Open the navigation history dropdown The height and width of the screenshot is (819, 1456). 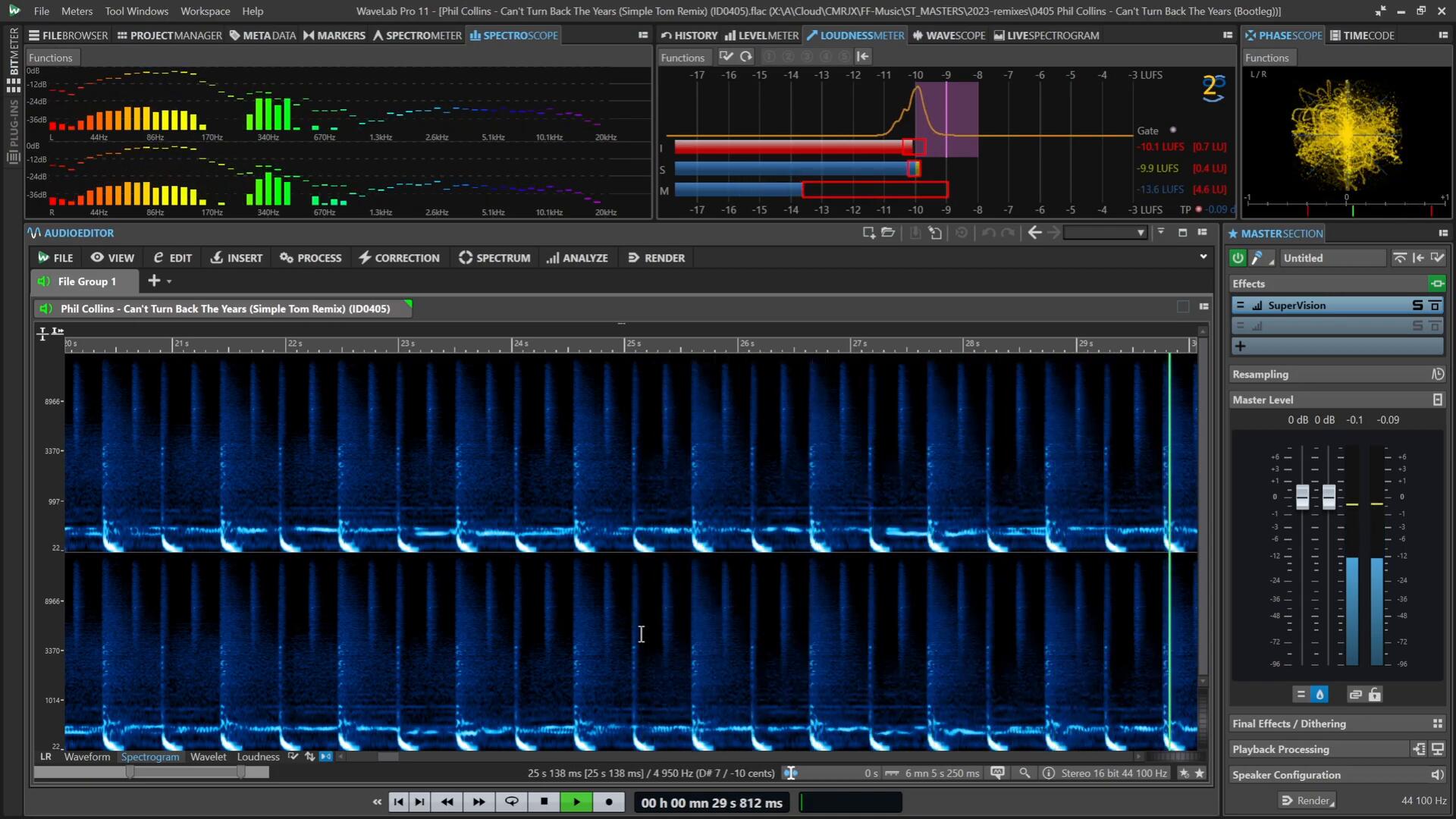1141,233
